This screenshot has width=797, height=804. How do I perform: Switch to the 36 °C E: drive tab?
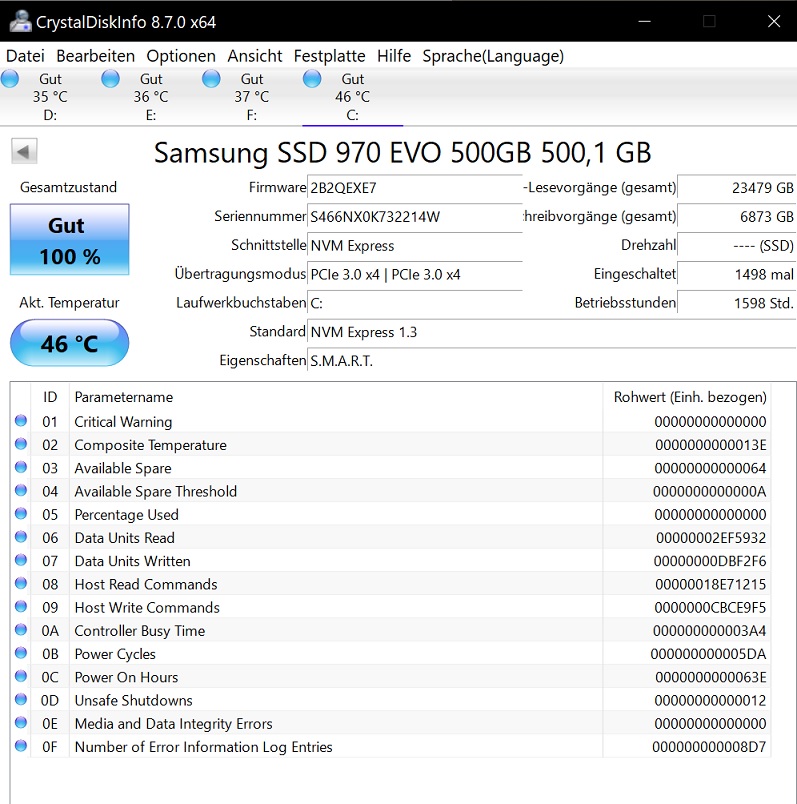point(151,97)
